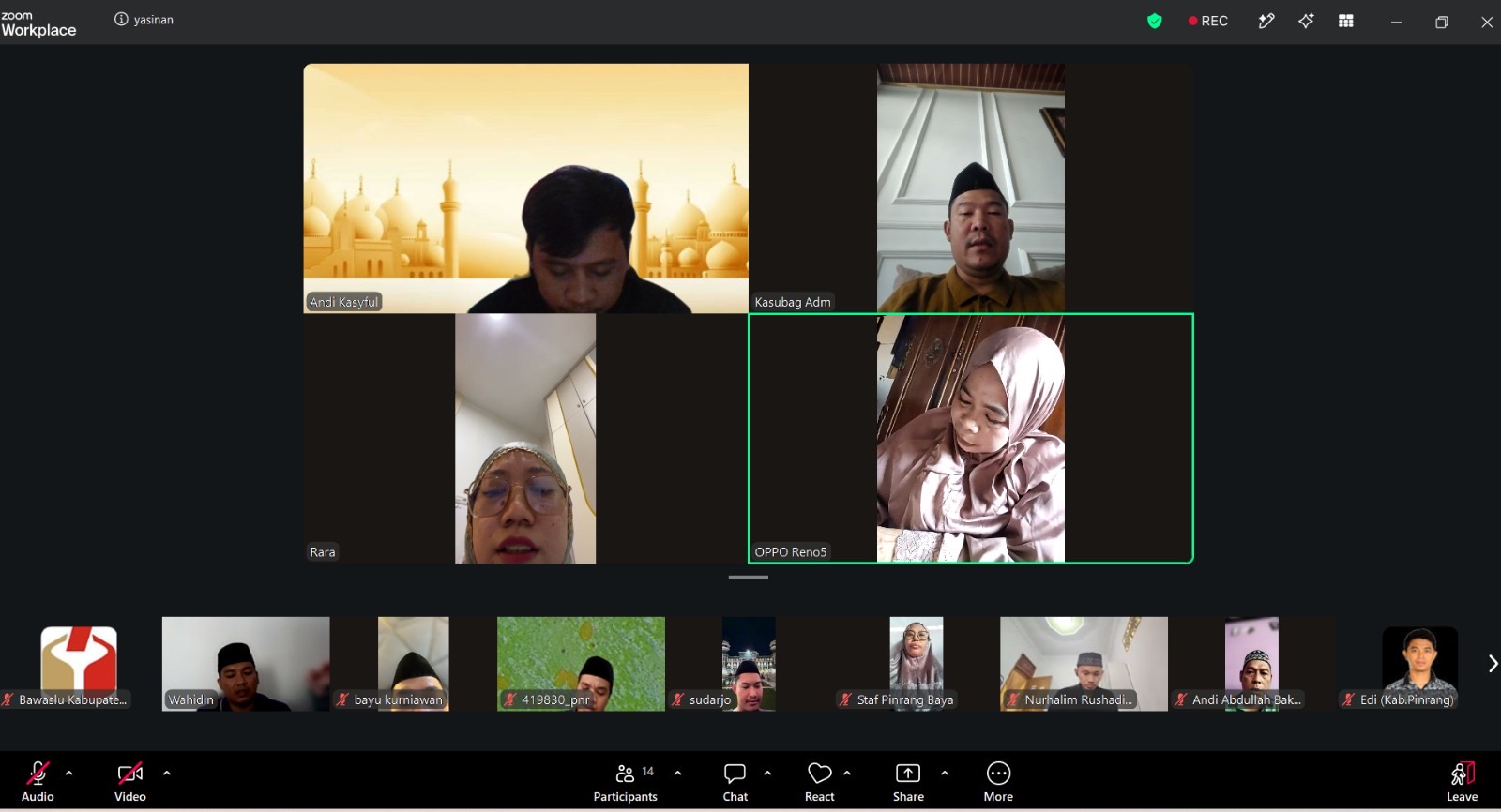Show meeting info for yasinan

point(121,19)
